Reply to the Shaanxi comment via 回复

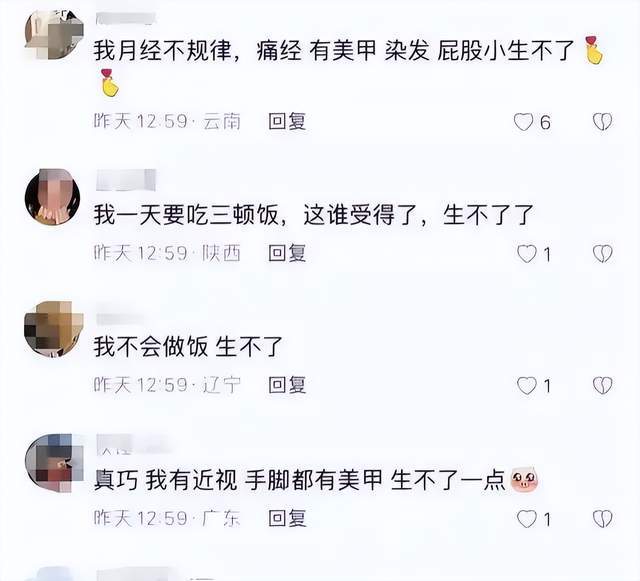pyautogui.click(x=287, y=253)
